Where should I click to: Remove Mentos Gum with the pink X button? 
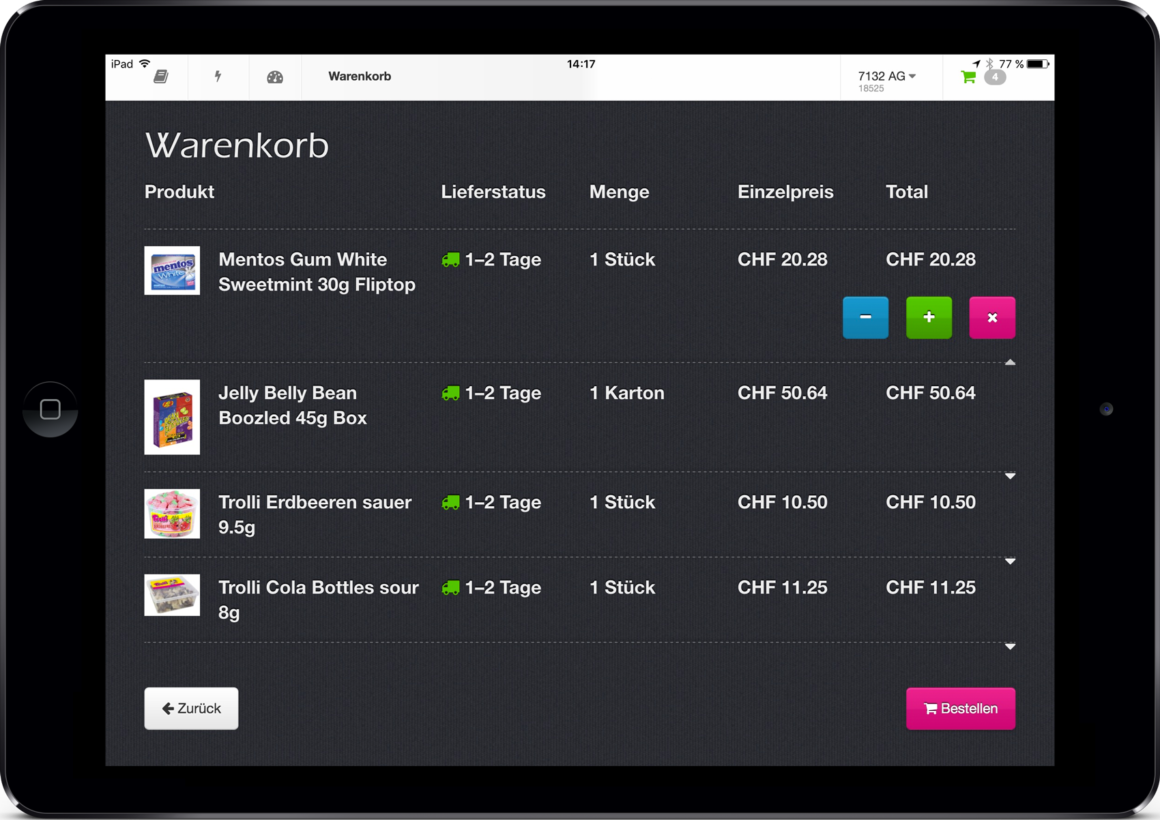[x=992, y=317]
